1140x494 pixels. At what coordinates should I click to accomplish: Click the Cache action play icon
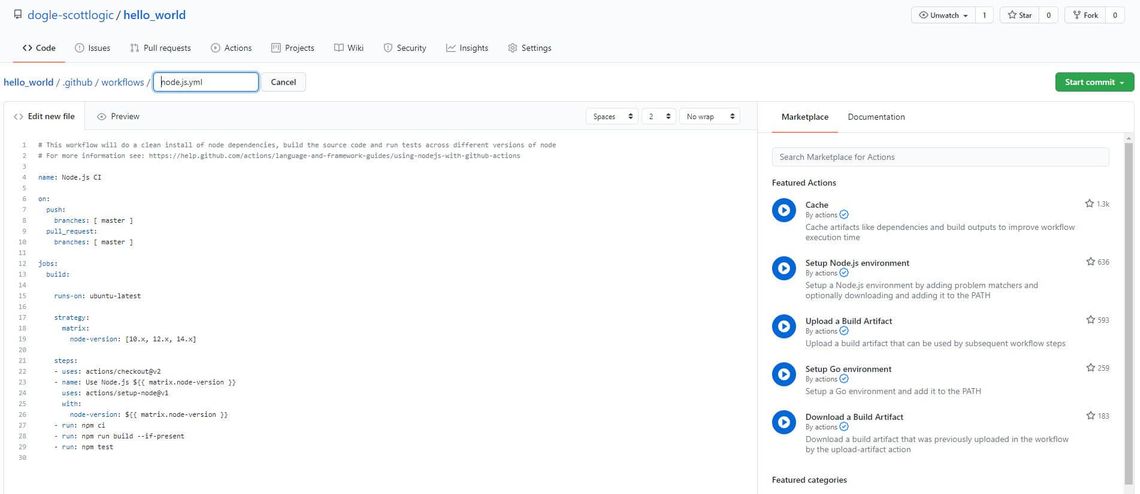[783, 210]
